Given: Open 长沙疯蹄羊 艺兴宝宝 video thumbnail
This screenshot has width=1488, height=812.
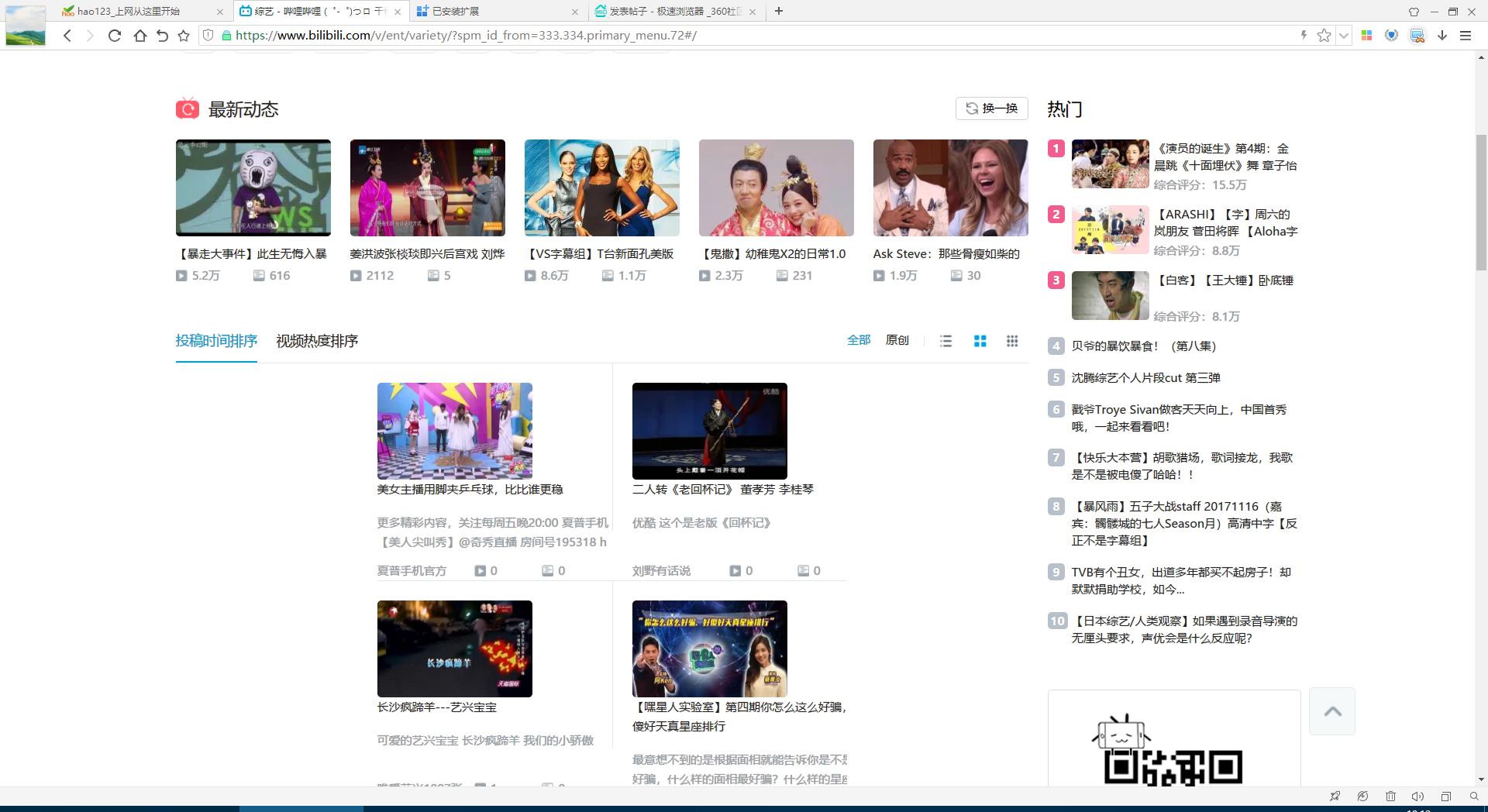Looking at the screenshot, I should click(455, 649).
